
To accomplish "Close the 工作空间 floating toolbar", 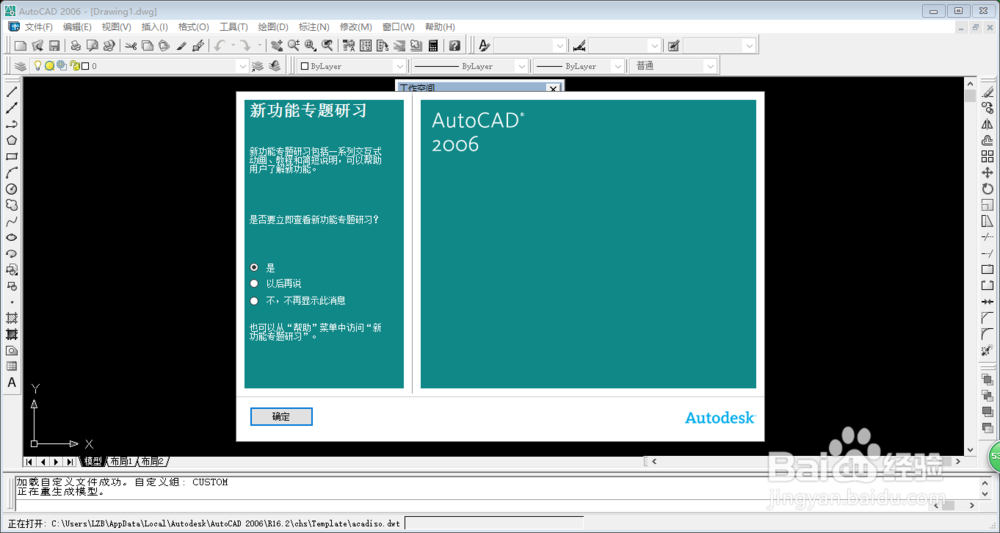I will [553, 88].
